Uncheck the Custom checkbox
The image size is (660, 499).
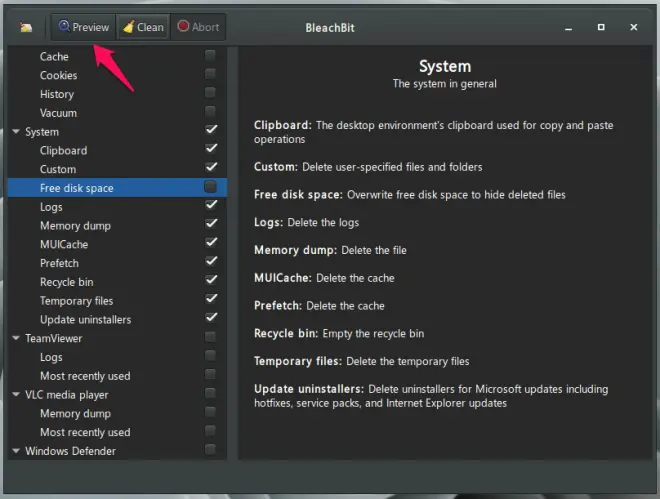point(211,167)
